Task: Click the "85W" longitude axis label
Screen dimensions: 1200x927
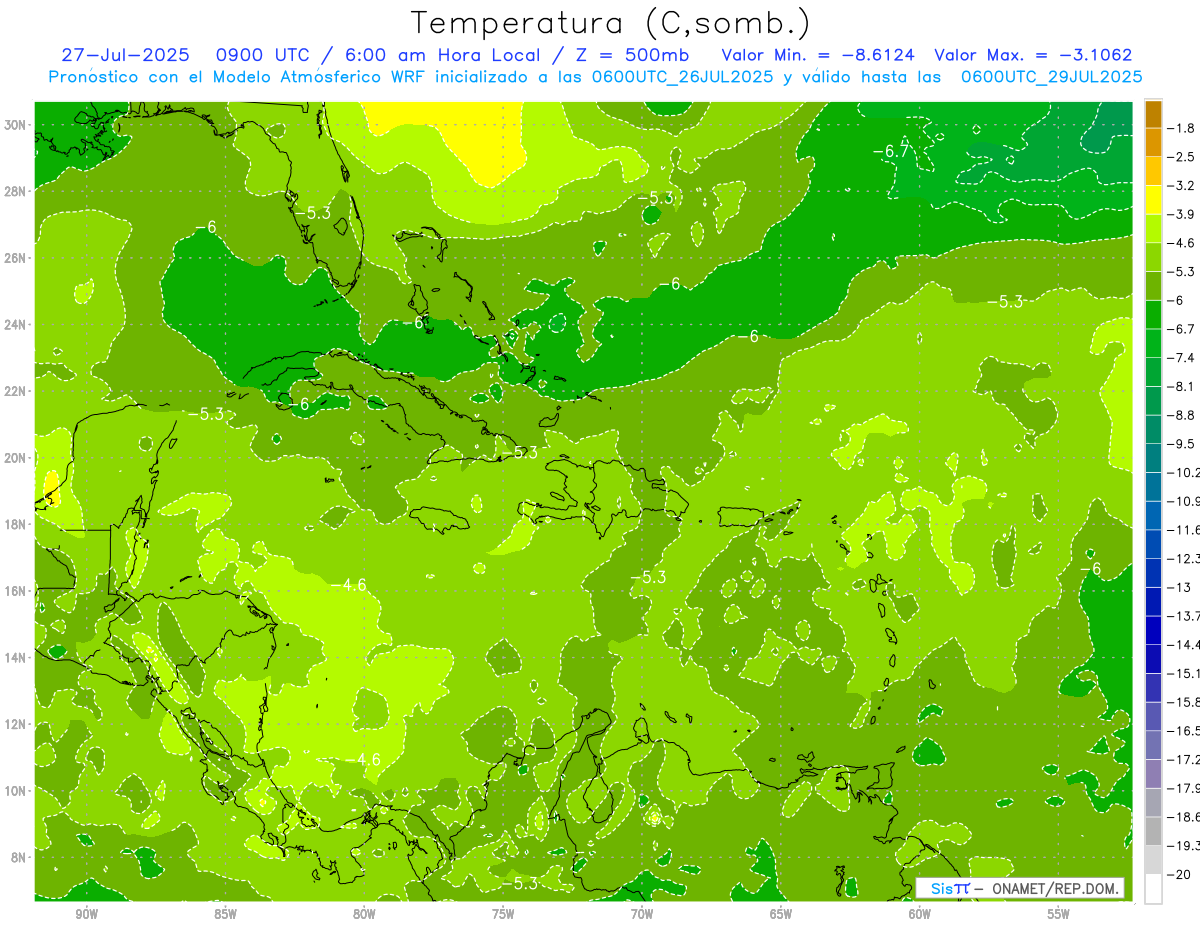Action: coord(225,914)
